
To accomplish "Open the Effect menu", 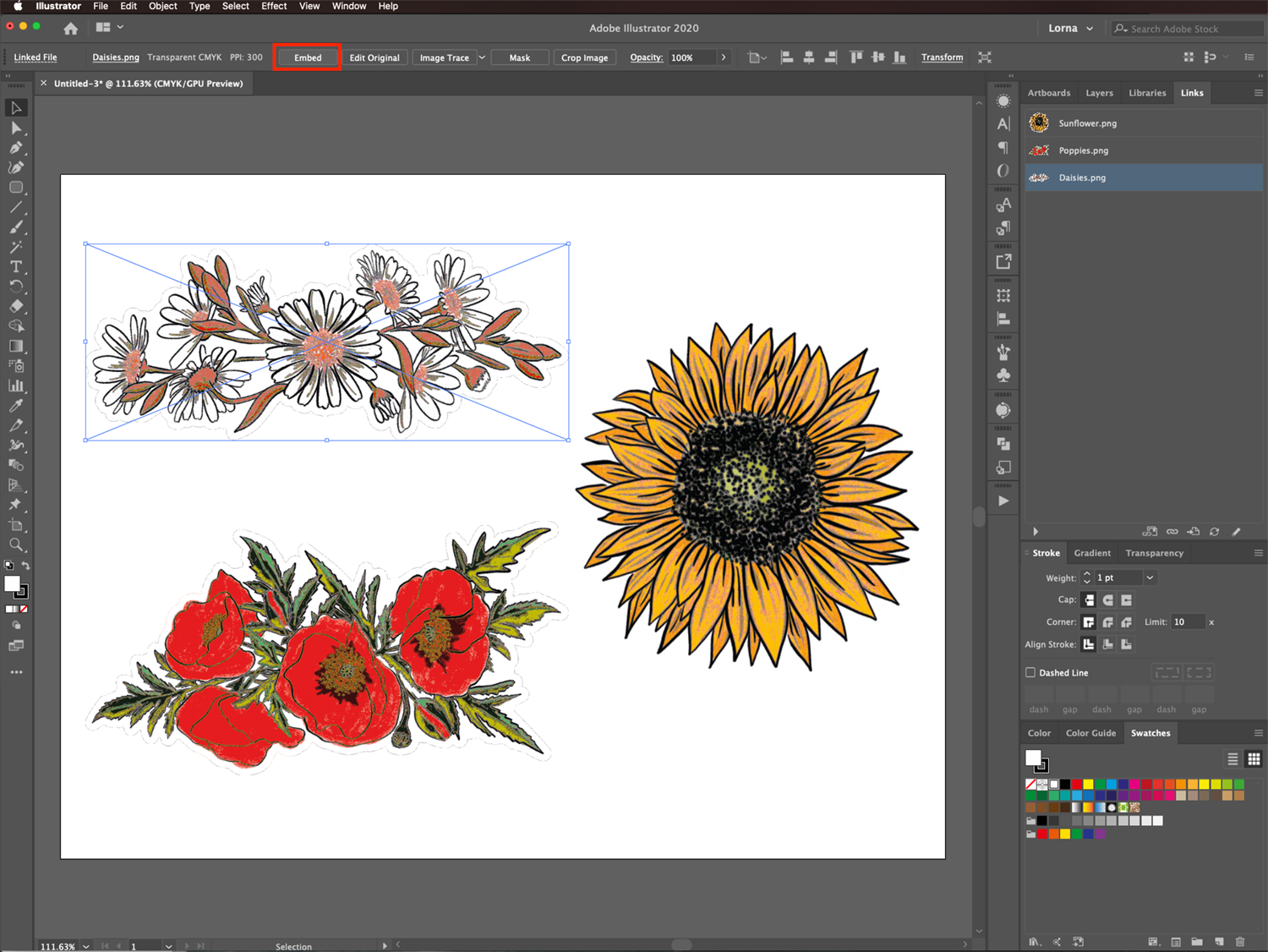I will point(274,6).
